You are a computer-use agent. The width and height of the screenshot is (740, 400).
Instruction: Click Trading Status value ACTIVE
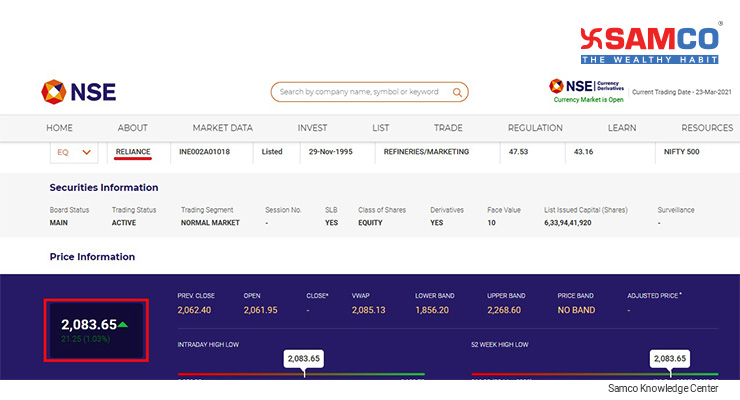pos(124,223)
